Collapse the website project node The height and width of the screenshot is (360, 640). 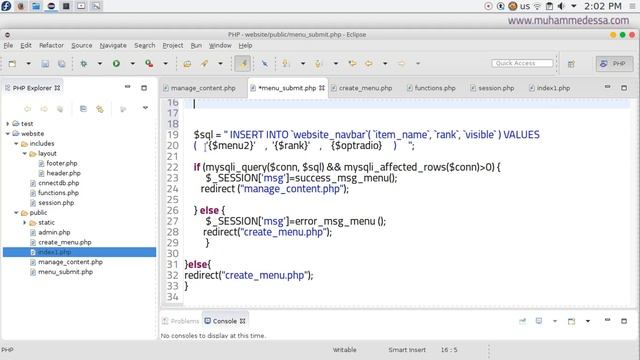(8, 133)
